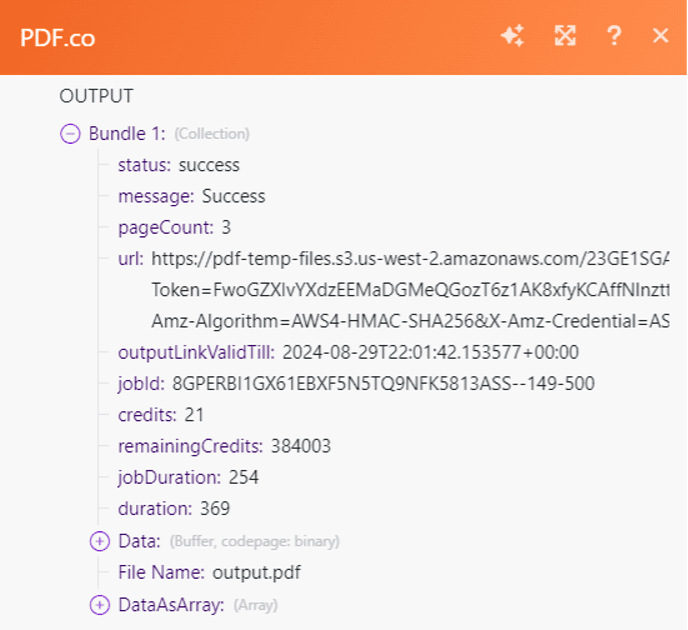Select the jobDuration 254 row
The width and height of the screenshot is (688, 630).
tap(188, 477)
